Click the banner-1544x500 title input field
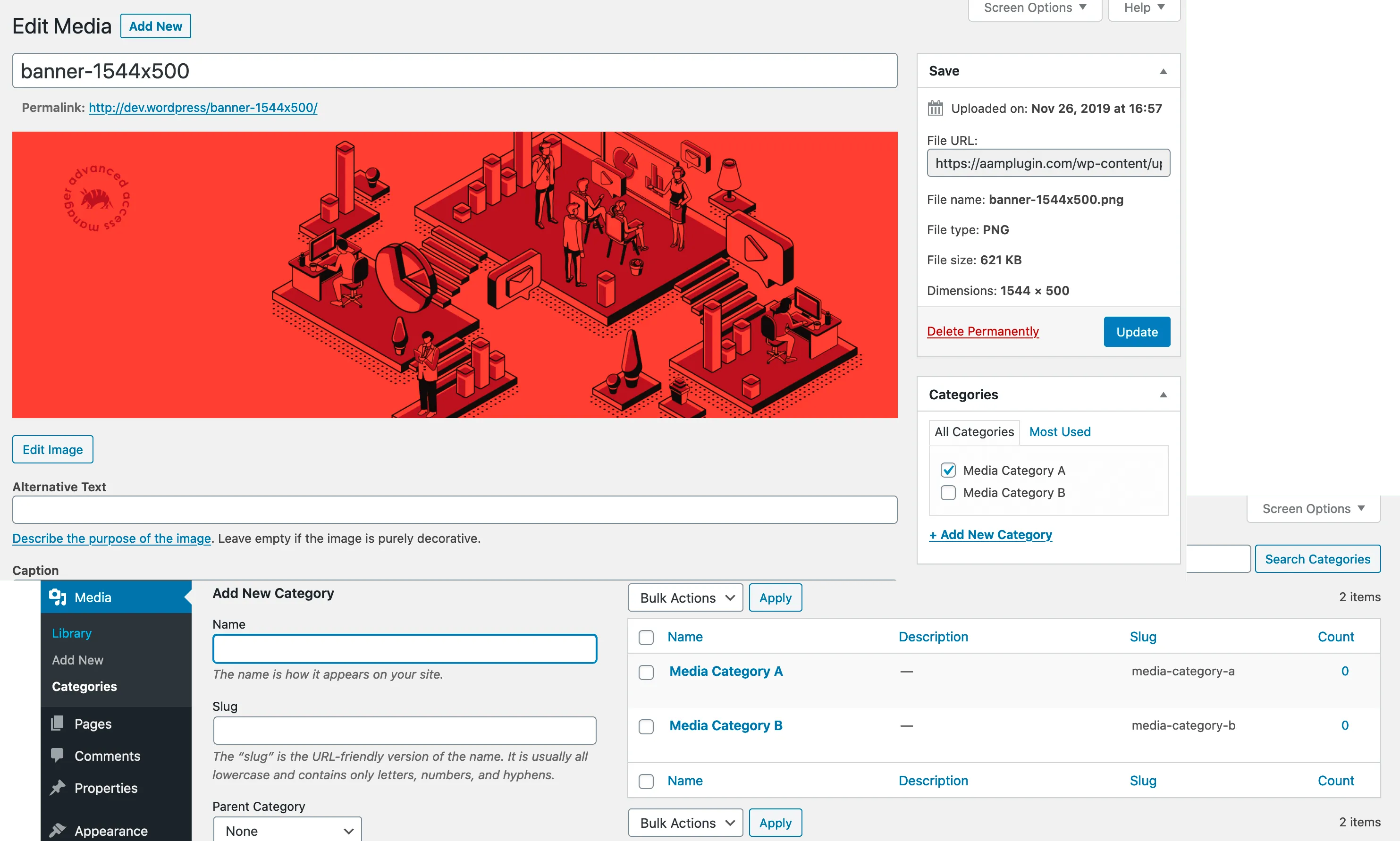The image size is (1400, 841). (x=455, y=71)
